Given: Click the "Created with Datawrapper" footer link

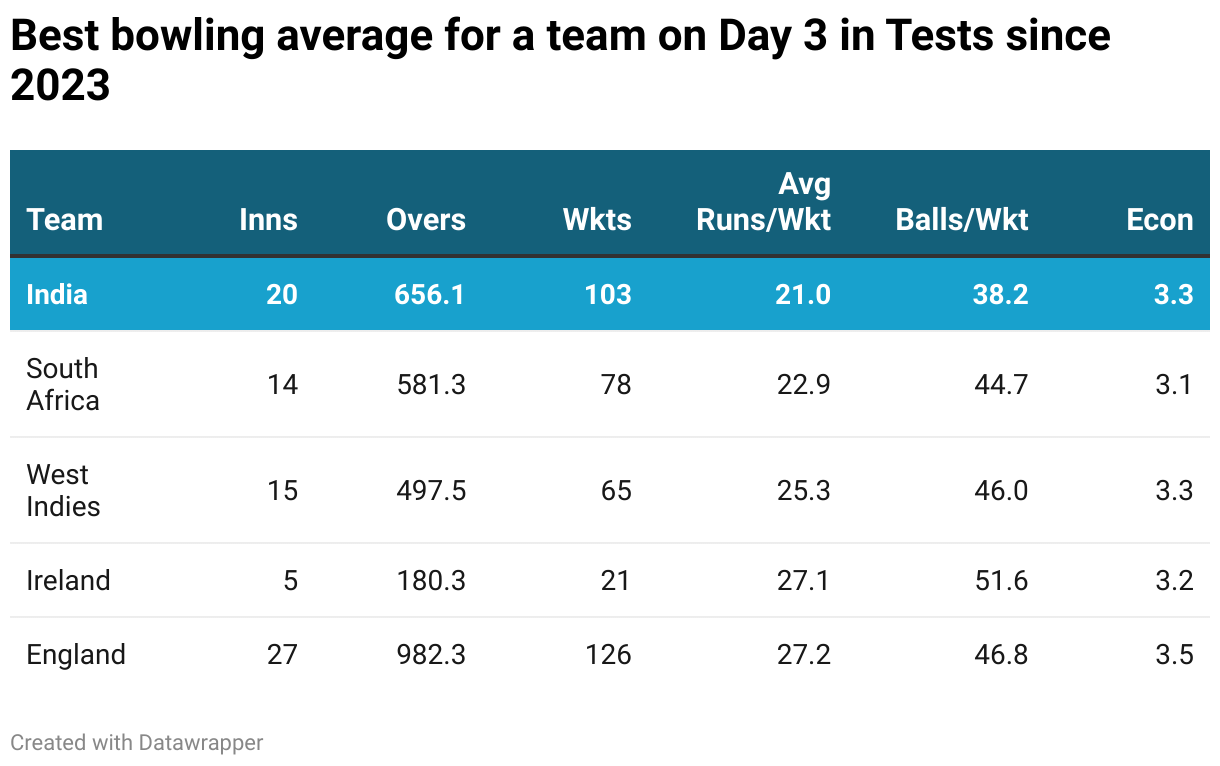Looking at the screenshot, I should click(136, 742).
